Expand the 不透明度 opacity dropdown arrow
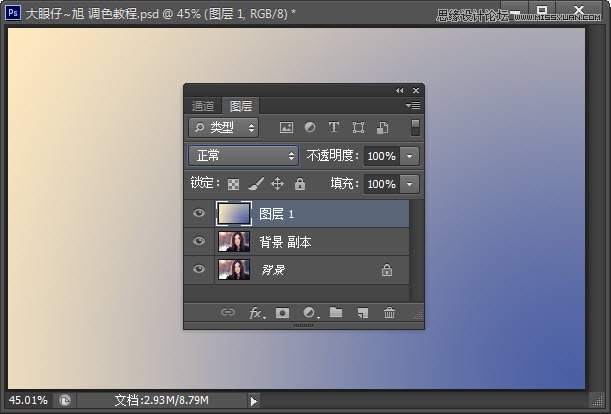 (411, 157)
